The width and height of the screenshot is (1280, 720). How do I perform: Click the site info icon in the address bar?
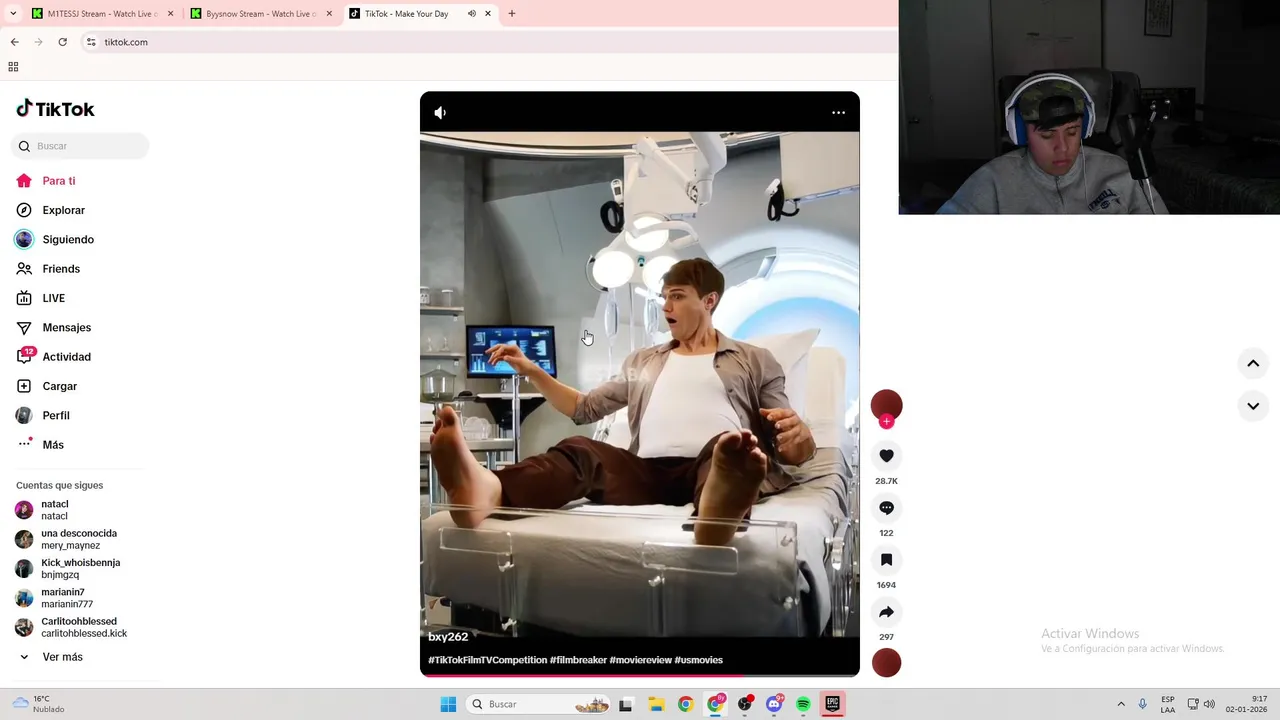(91, 42)
